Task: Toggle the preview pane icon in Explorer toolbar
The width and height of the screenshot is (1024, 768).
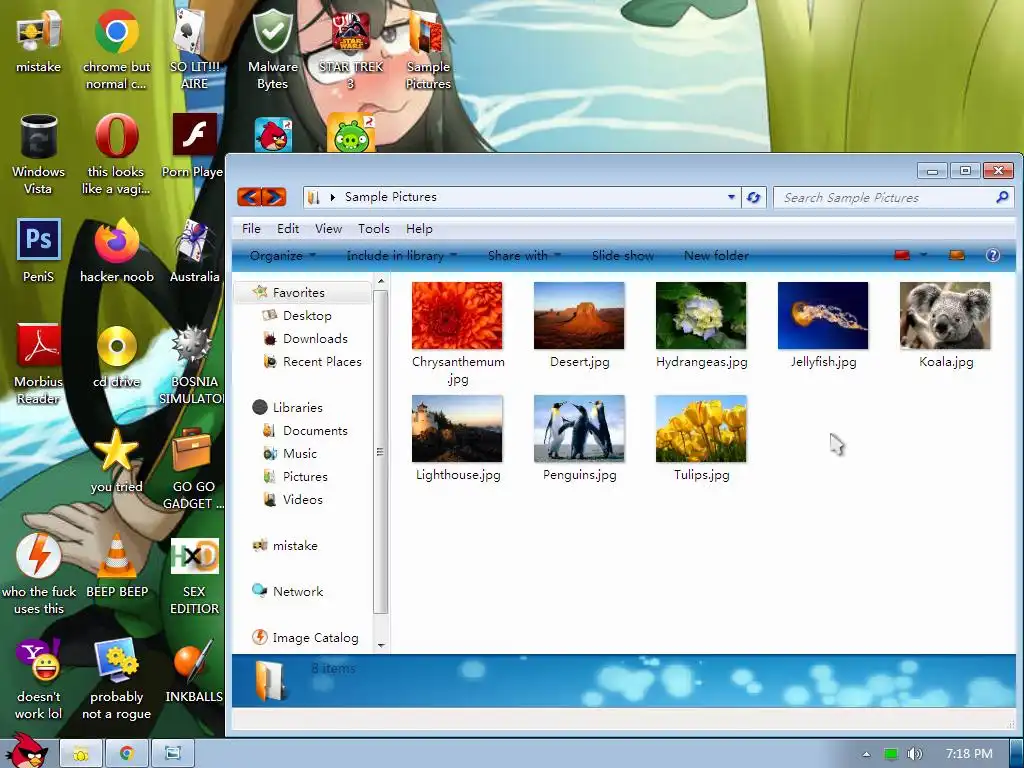Action: tap(957, 255)
